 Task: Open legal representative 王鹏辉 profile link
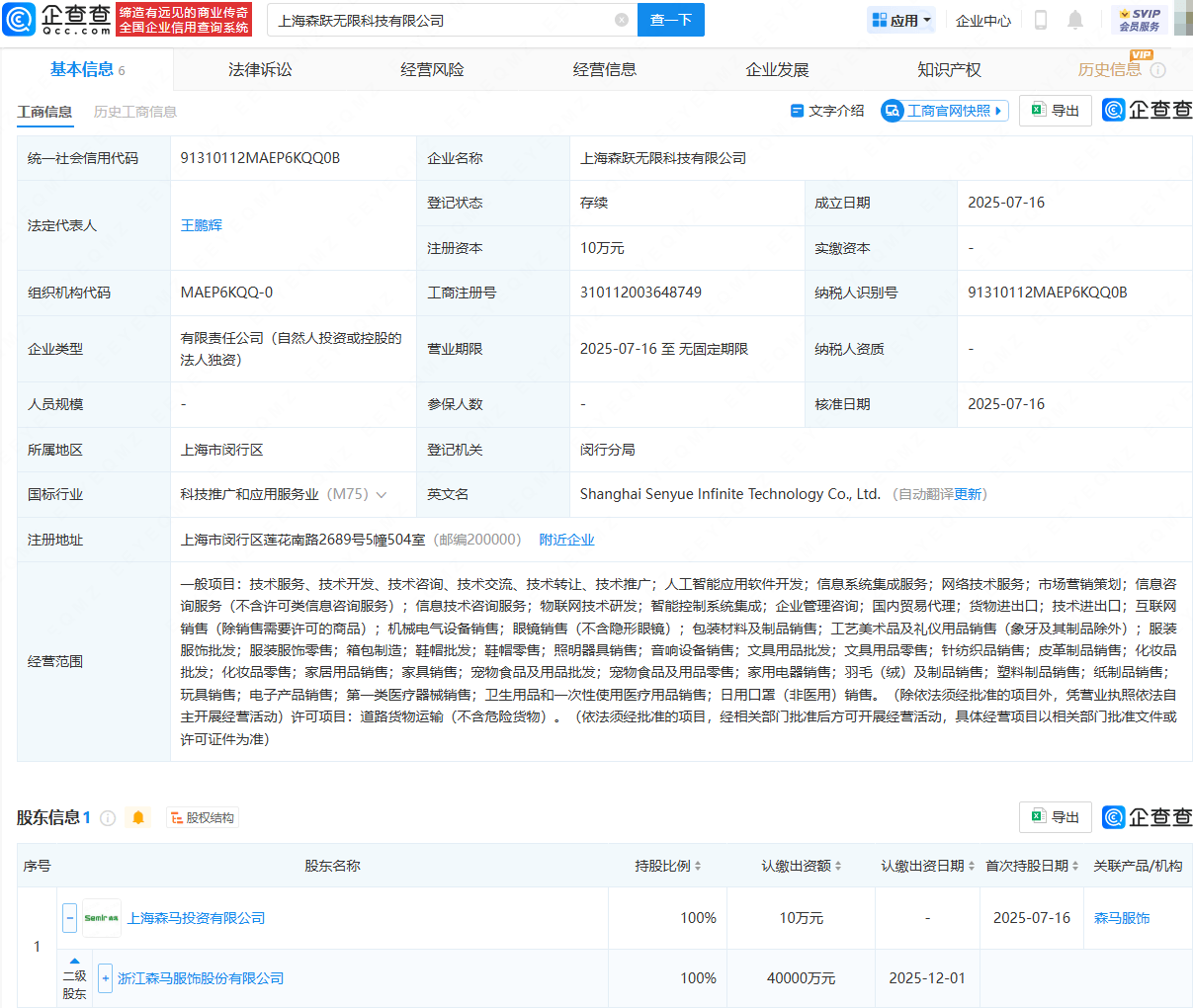[203, 225]
